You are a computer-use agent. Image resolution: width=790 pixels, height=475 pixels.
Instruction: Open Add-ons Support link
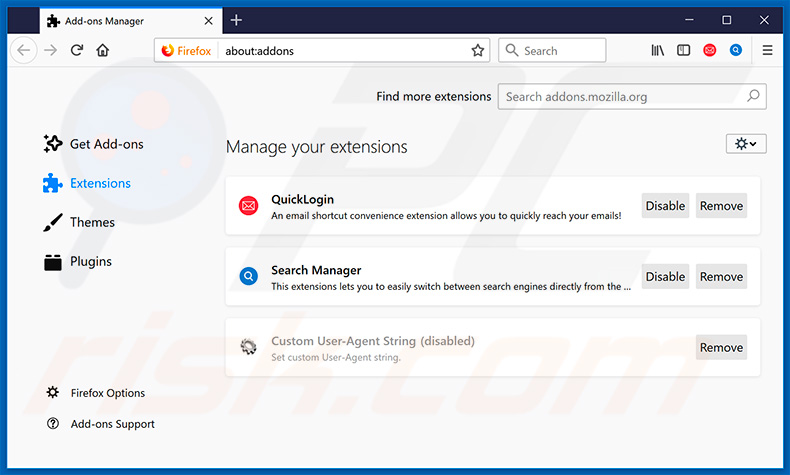pos(112,424)
